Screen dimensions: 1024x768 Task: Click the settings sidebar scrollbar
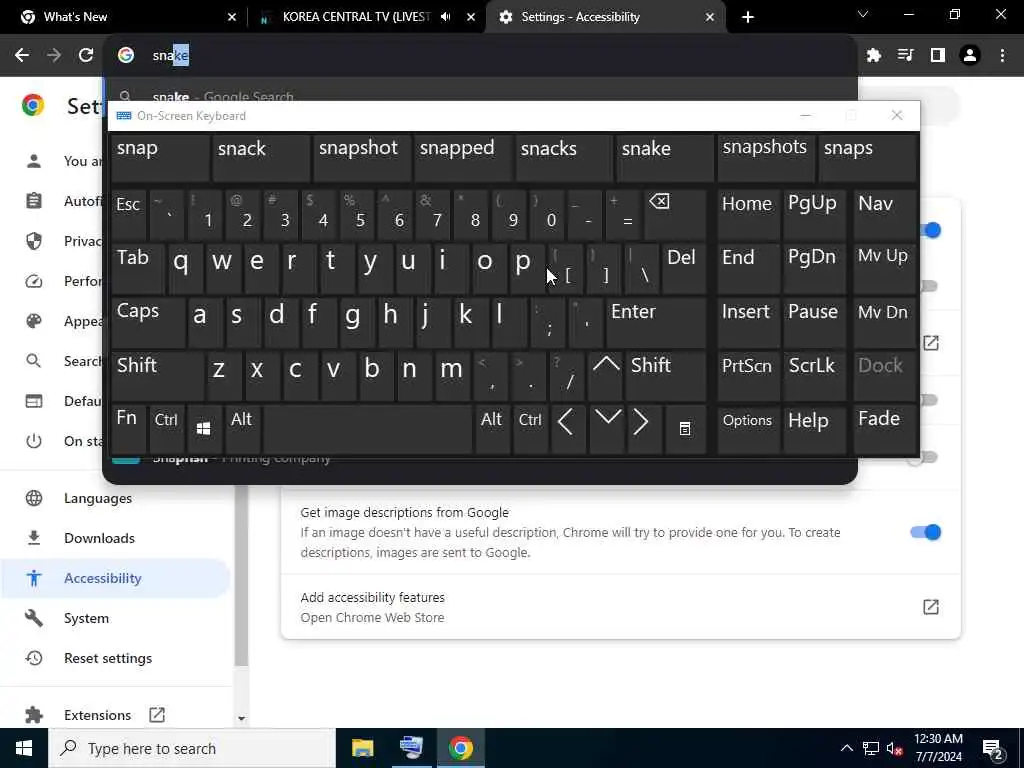click(241, 575)
